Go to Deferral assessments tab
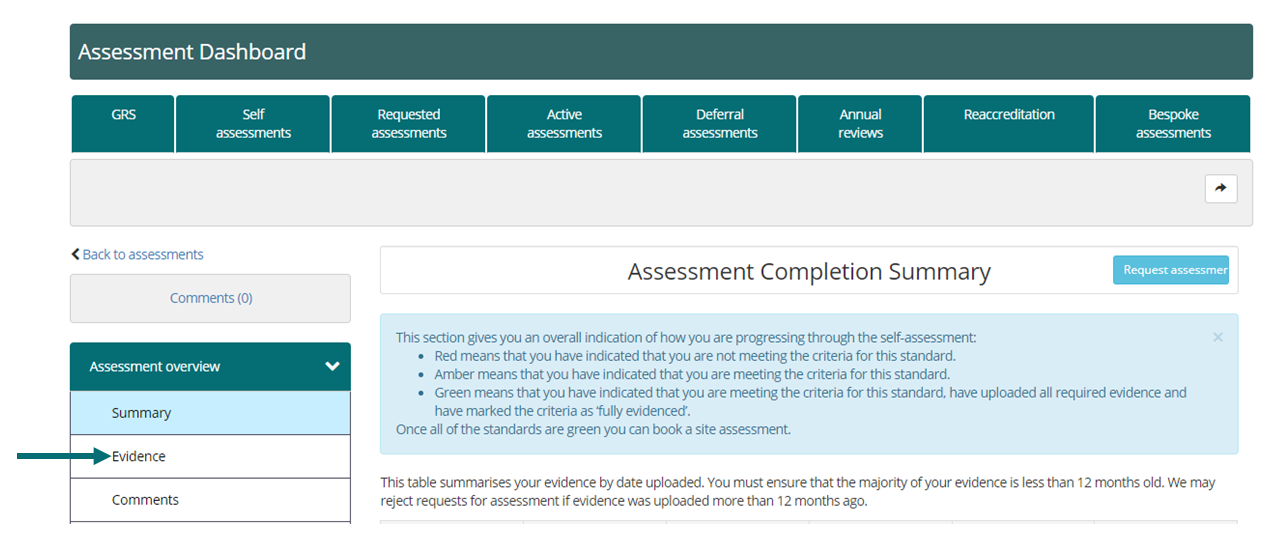Screen dimensions: 1279x551 [719, 123]
